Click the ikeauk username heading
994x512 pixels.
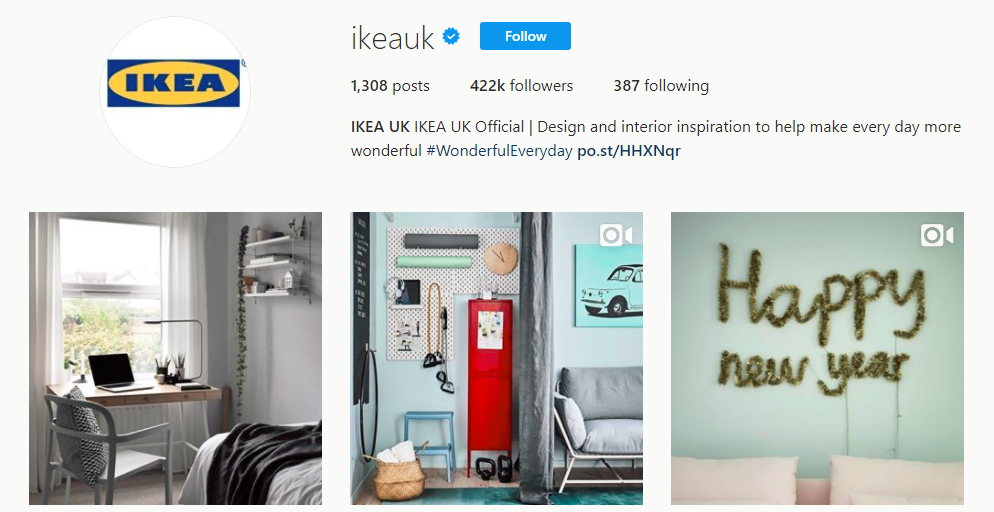tap(392, 37)
